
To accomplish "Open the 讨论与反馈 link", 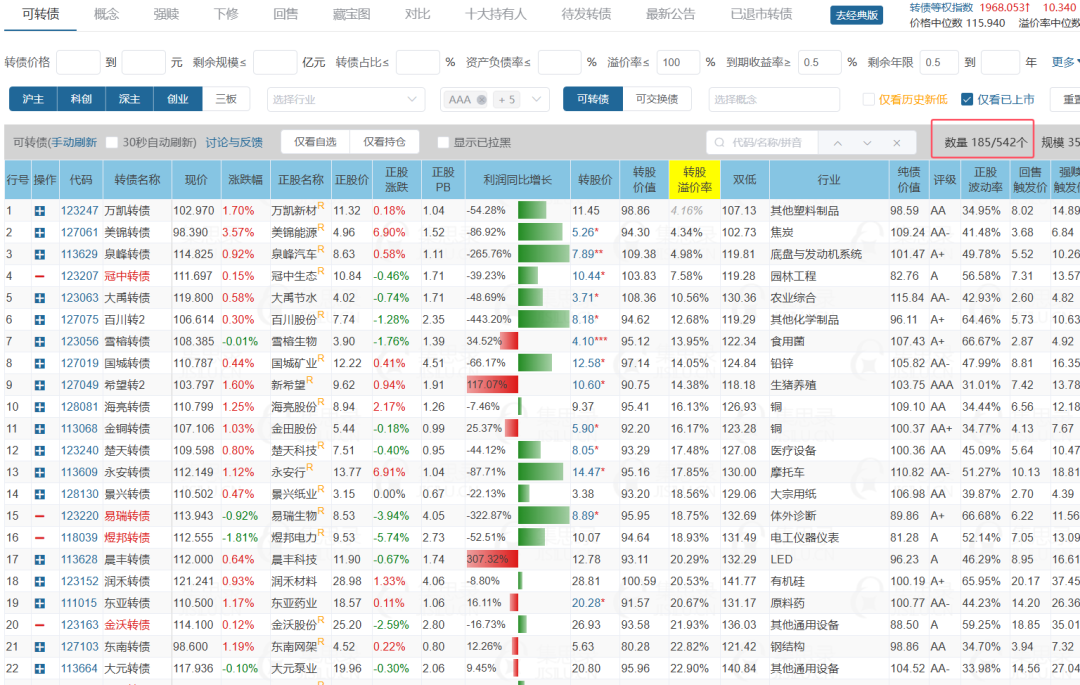I will tap(234, 143).
